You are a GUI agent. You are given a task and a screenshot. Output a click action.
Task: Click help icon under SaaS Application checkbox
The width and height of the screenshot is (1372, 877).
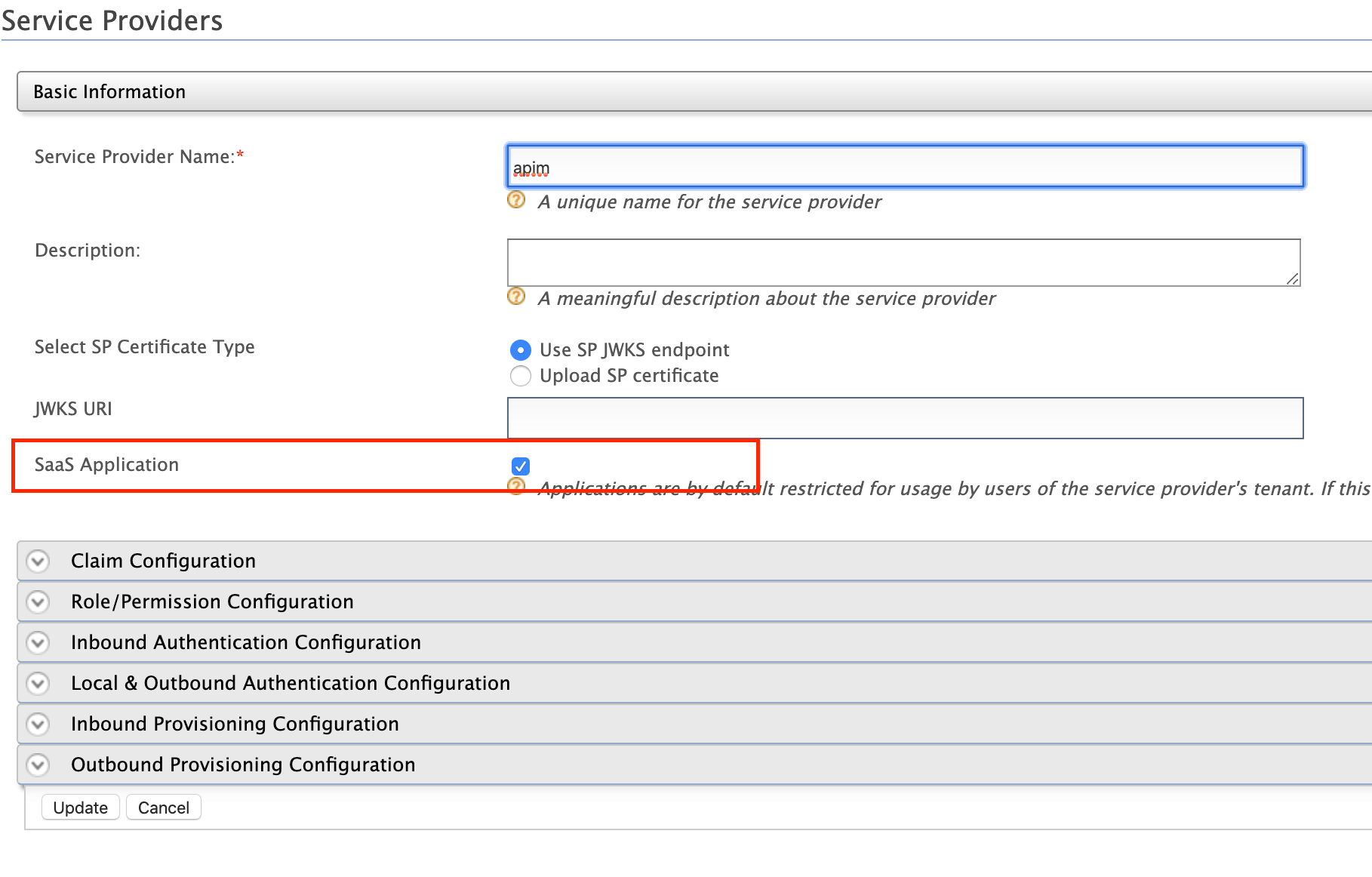point(516,487)
